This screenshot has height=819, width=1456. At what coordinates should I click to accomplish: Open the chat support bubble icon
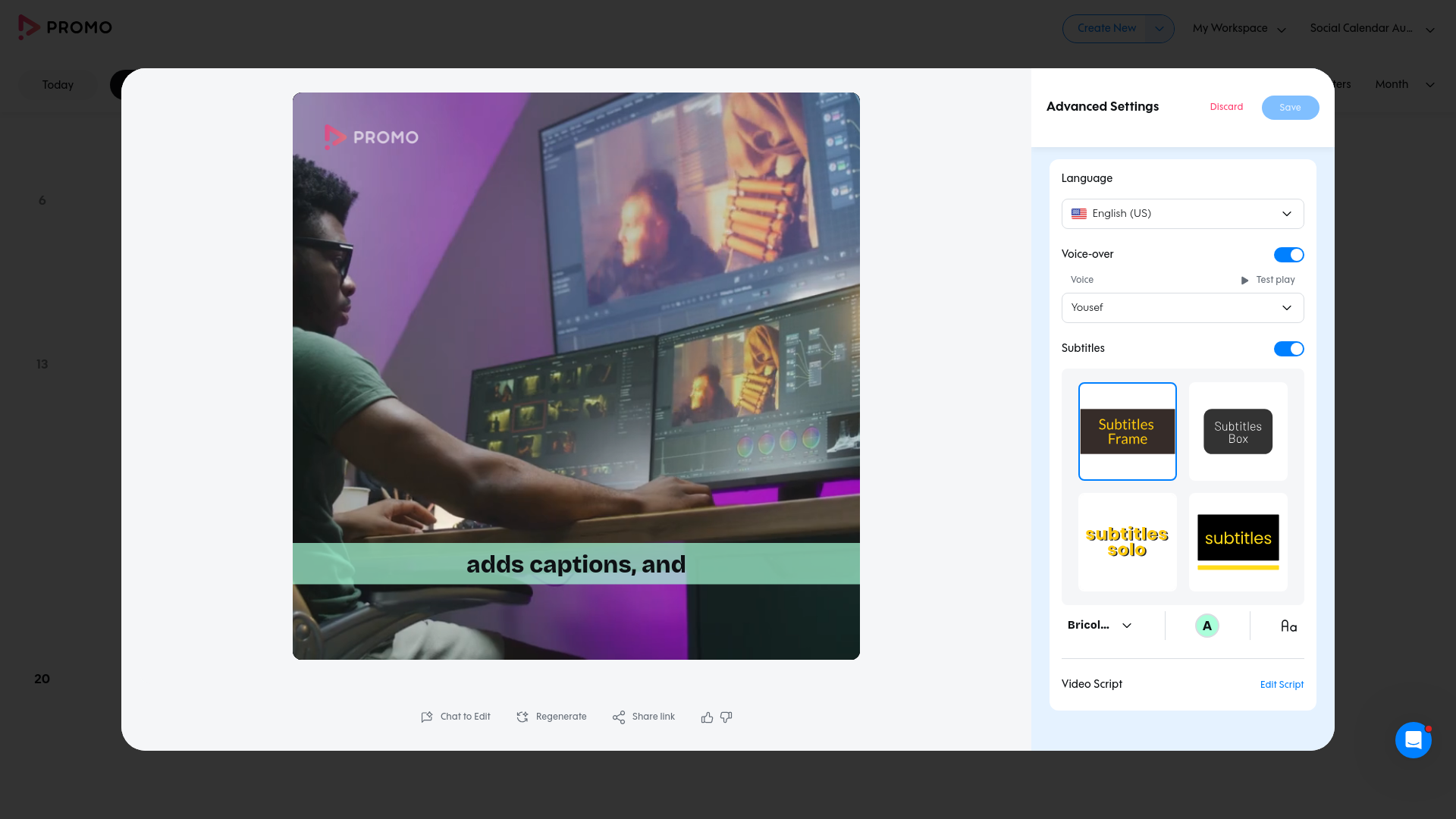tap(1413, 739)
